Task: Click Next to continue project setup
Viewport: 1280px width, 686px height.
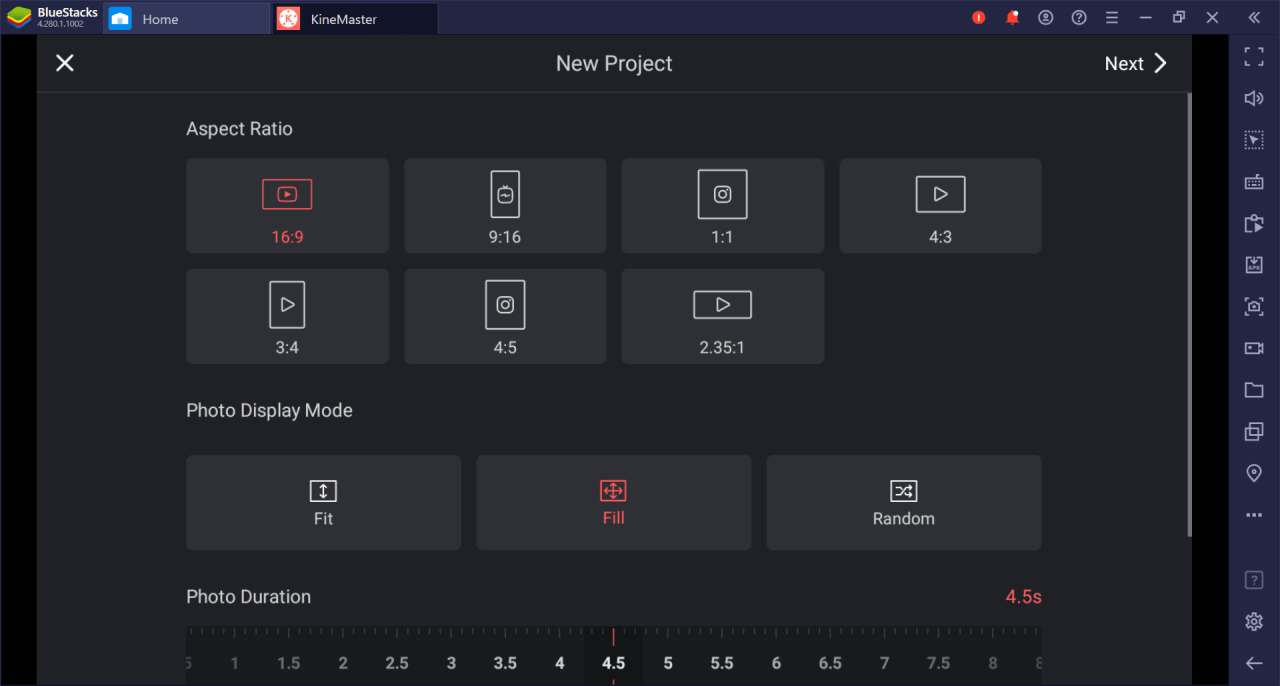Action: [x=1135, y=63]
